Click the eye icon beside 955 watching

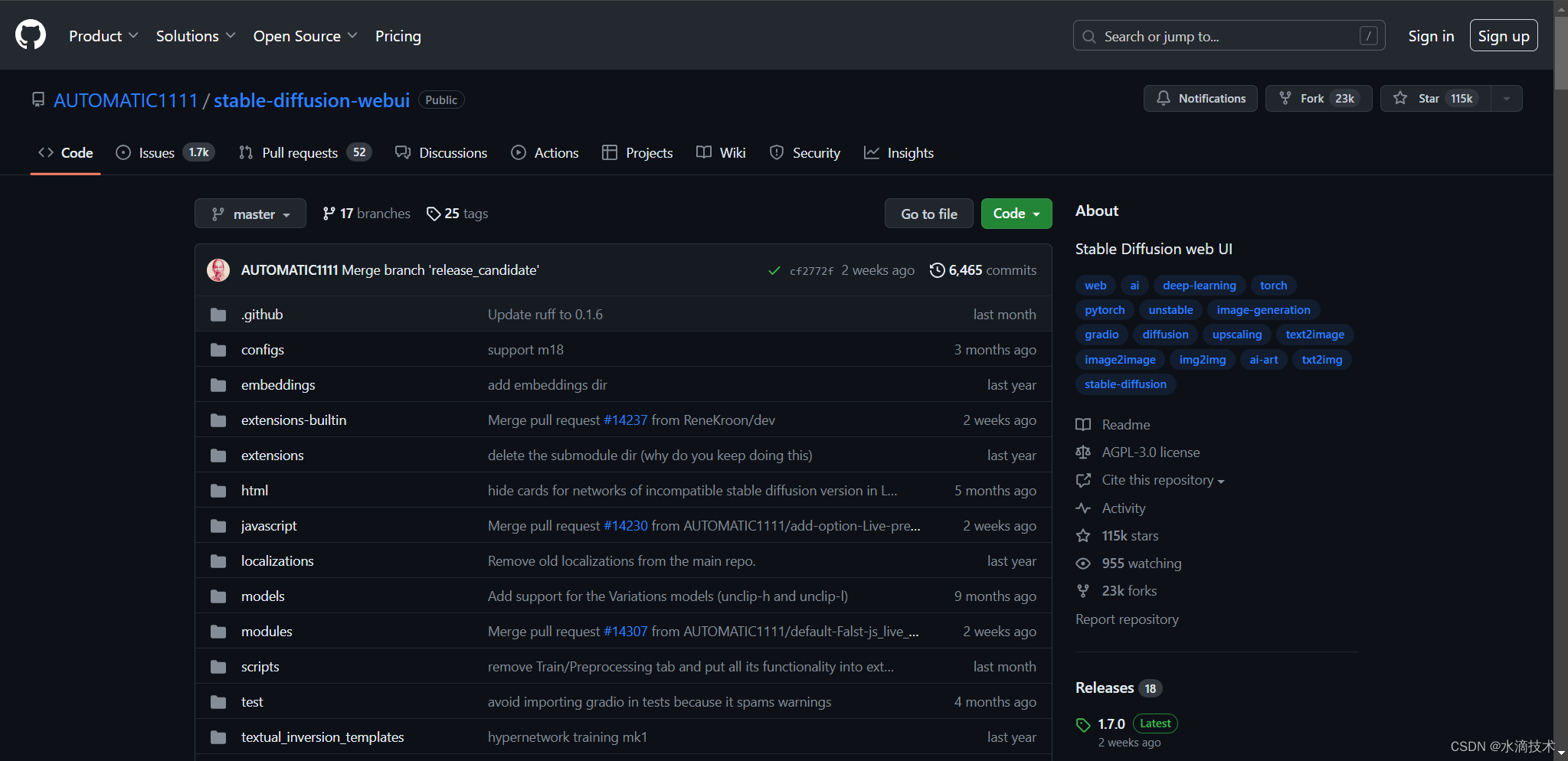click(1083, 563)
